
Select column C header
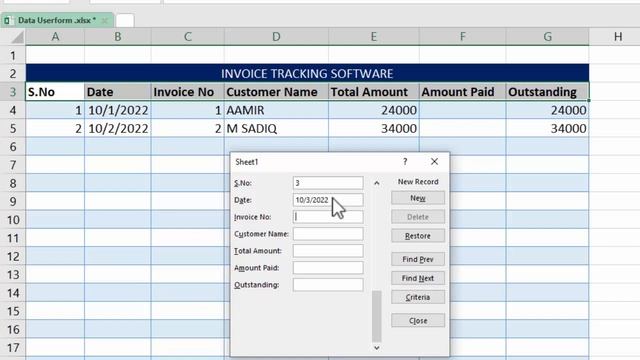[187, 37]
